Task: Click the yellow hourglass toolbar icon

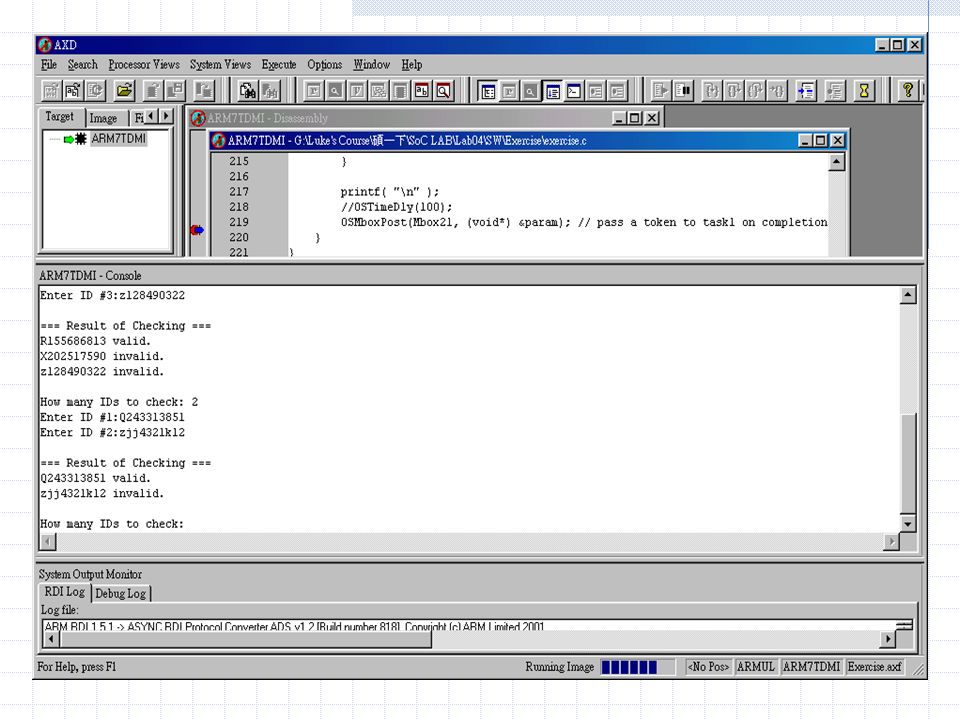Action: tap(864, 91)
